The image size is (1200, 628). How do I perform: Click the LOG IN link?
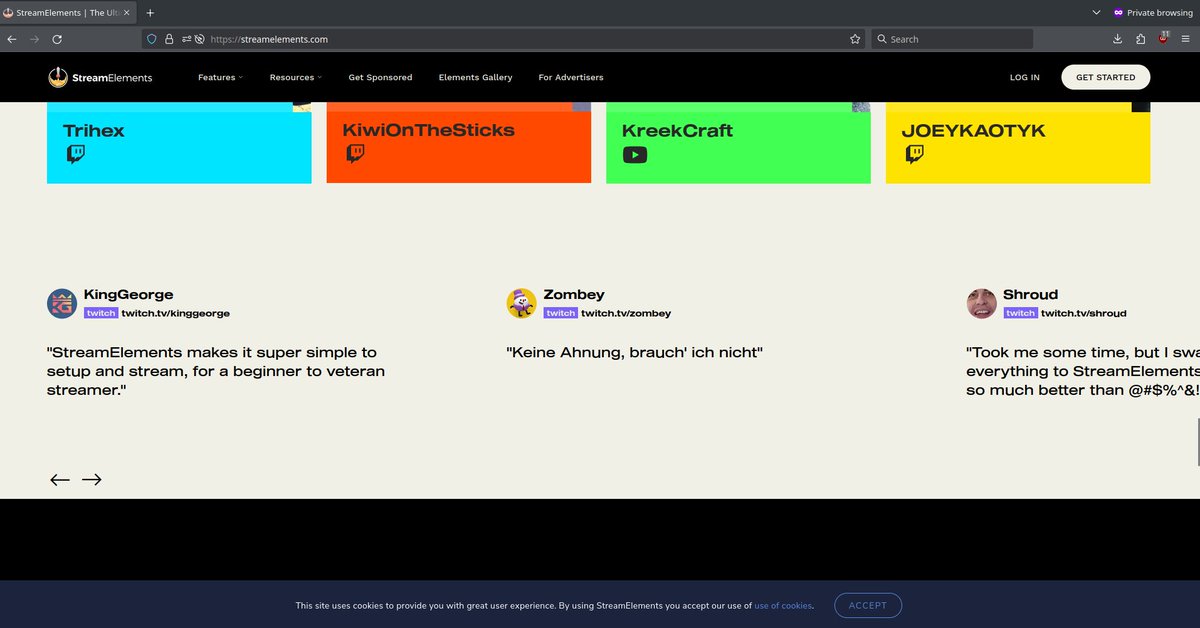coord(1024,77)
